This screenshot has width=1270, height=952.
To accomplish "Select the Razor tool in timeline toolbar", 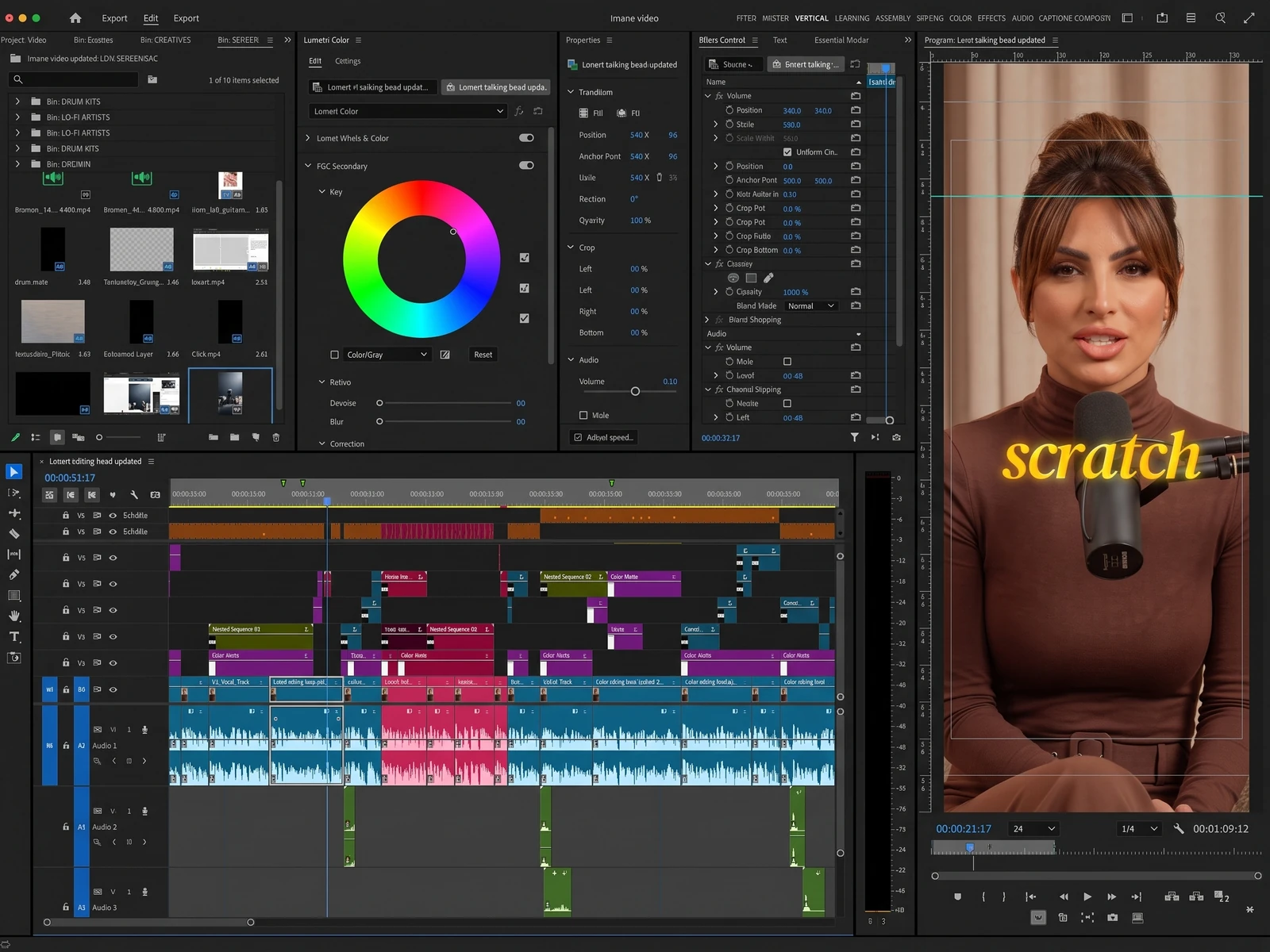I will [13, 534].
